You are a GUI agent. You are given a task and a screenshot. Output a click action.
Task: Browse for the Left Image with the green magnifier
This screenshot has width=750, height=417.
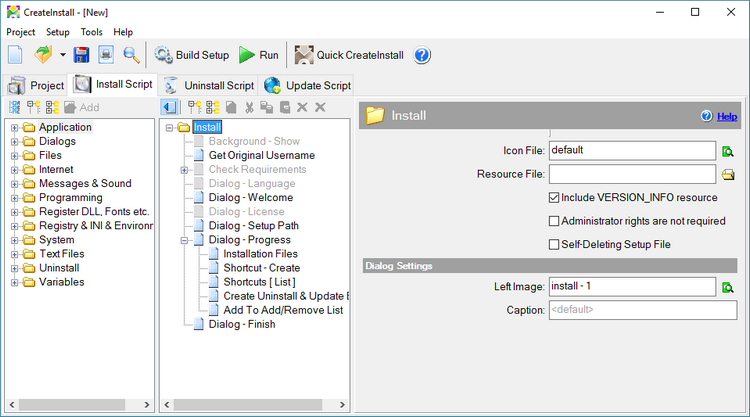(728, 287)
